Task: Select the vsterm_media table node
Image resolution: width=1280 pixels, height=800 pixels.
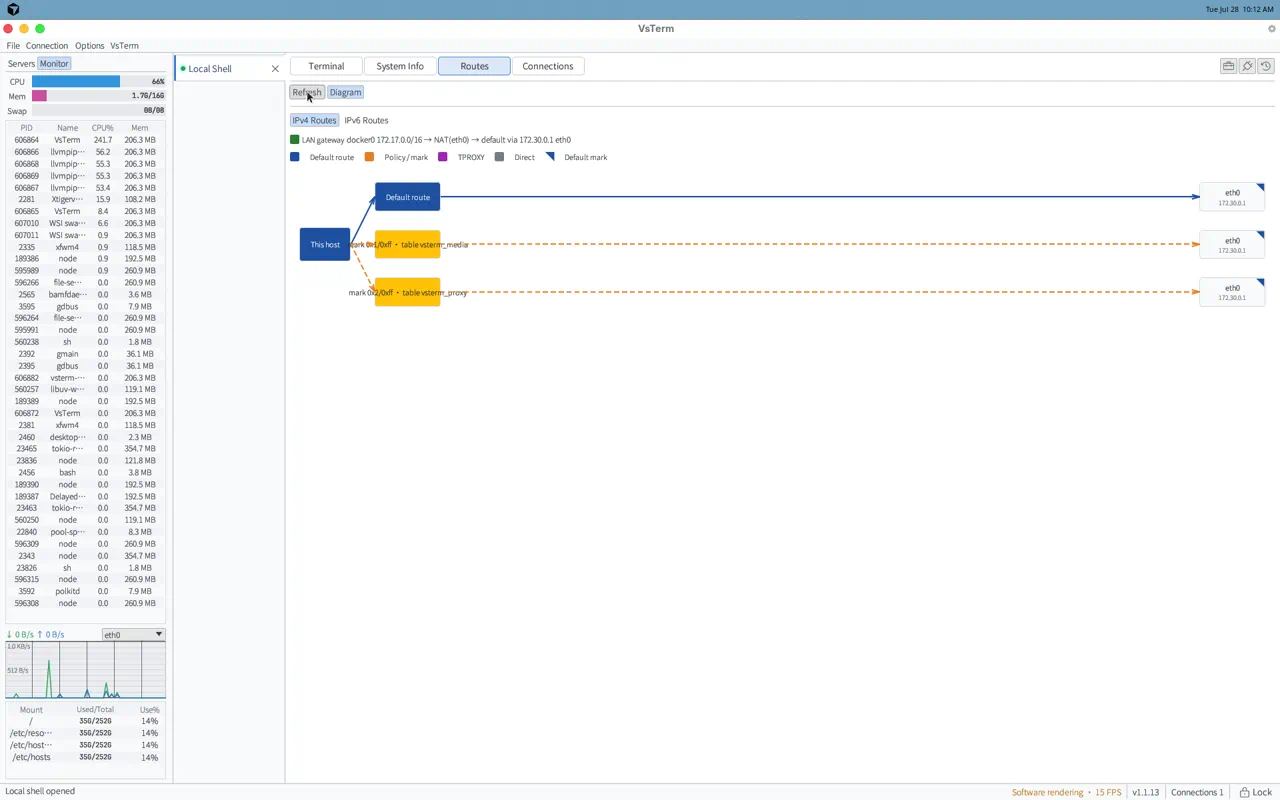Action: tap(408, 245)
